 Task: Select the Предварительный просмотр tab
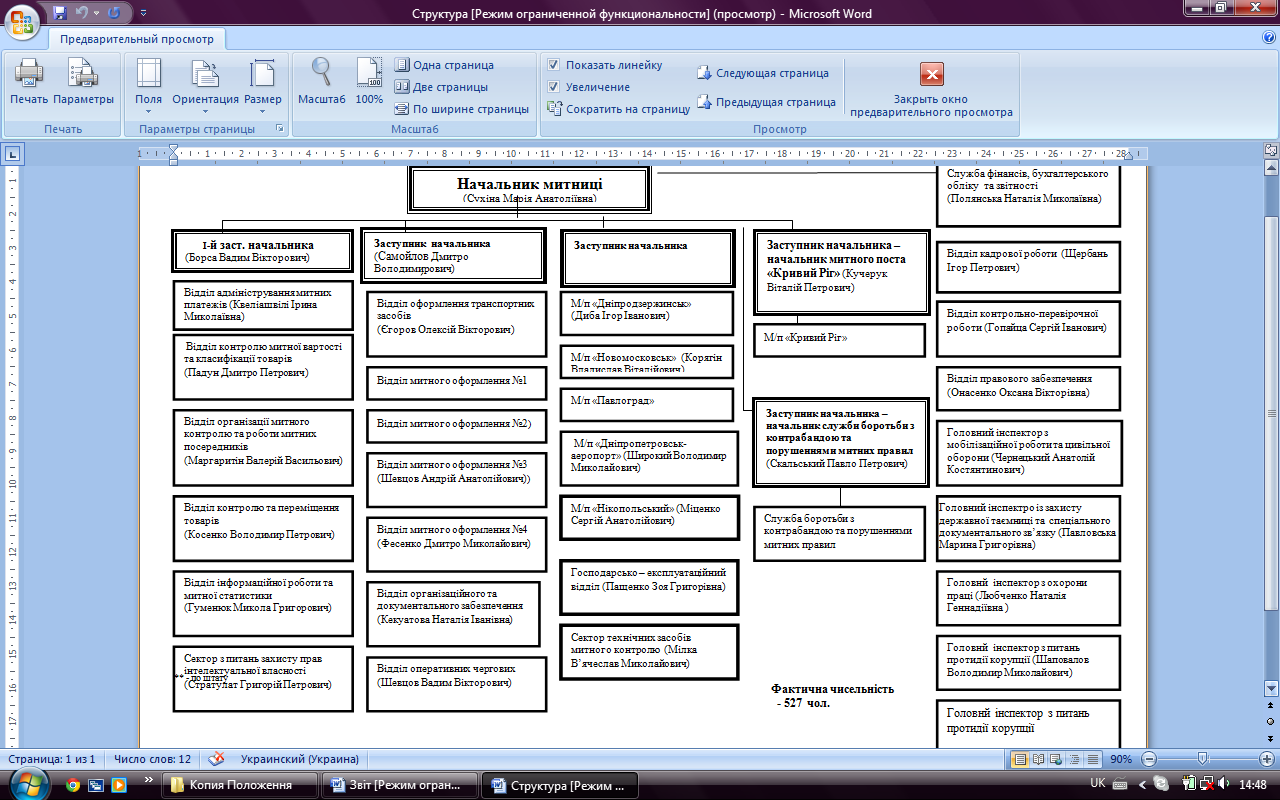click(137, 39)
